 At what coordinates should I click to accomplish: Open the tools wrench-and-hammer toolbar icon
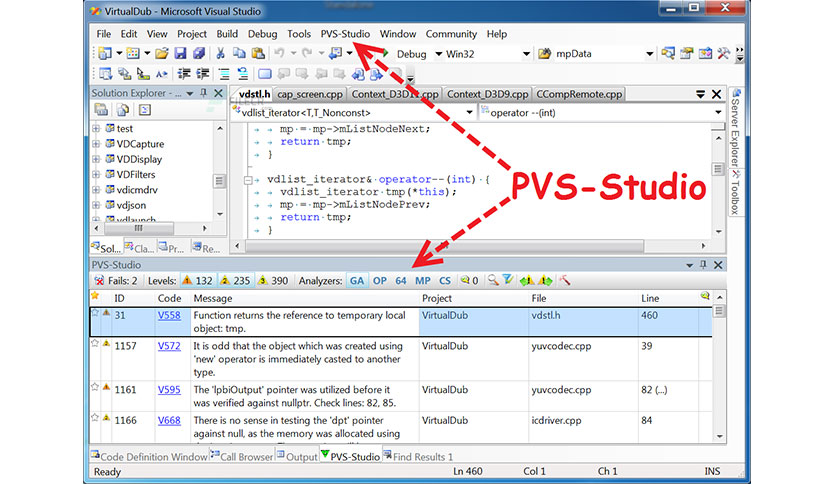click(724, 53)
